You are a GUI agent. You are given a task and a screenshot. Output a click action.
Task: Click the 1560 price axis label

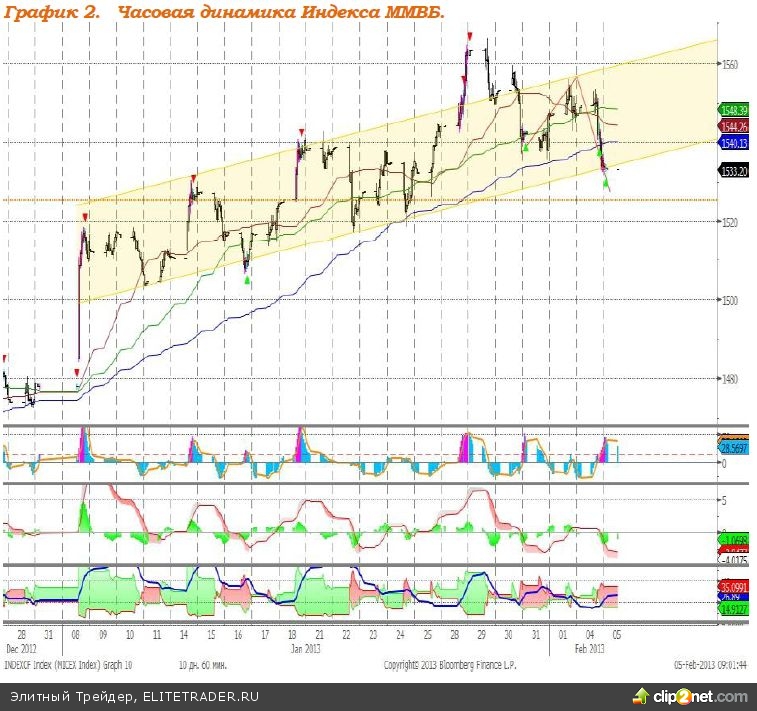click(729, 64)
